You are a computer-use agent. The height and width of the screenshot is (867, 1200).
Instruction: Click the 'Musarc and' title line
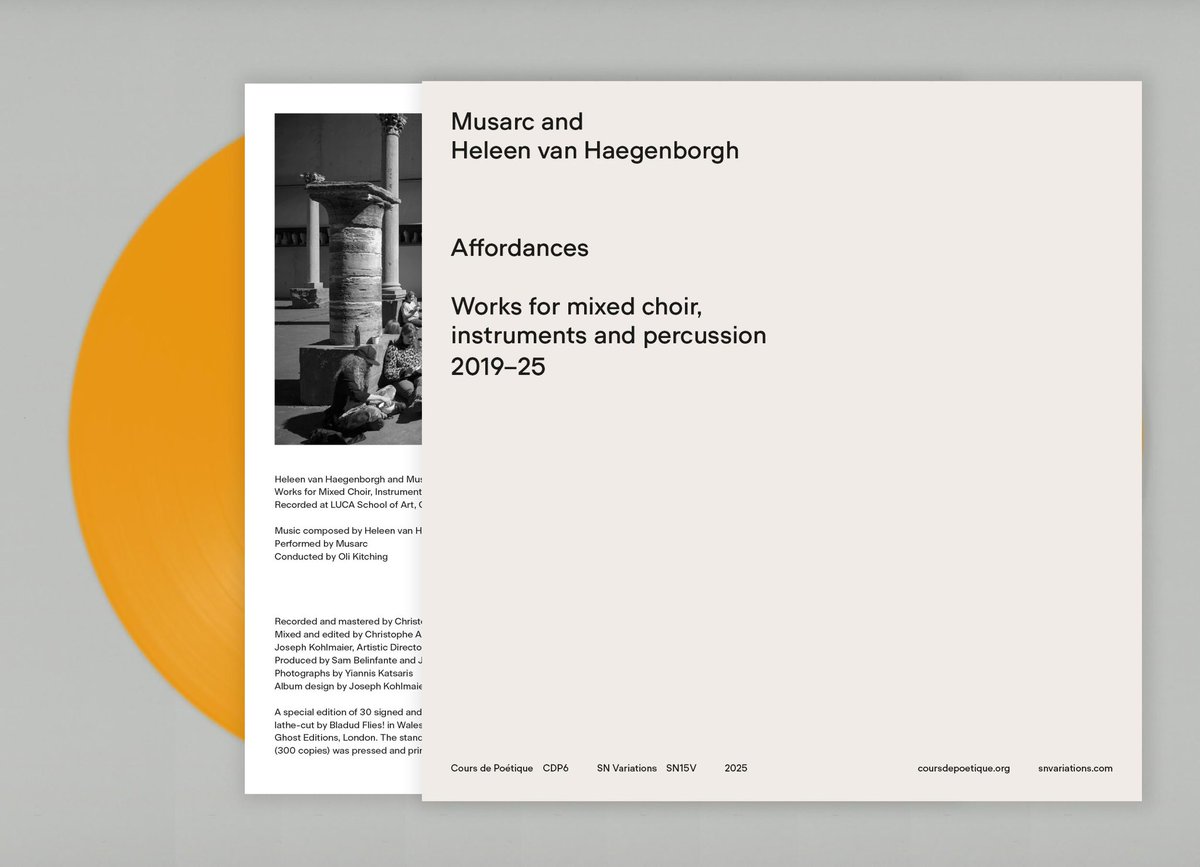tap(517, 121)
